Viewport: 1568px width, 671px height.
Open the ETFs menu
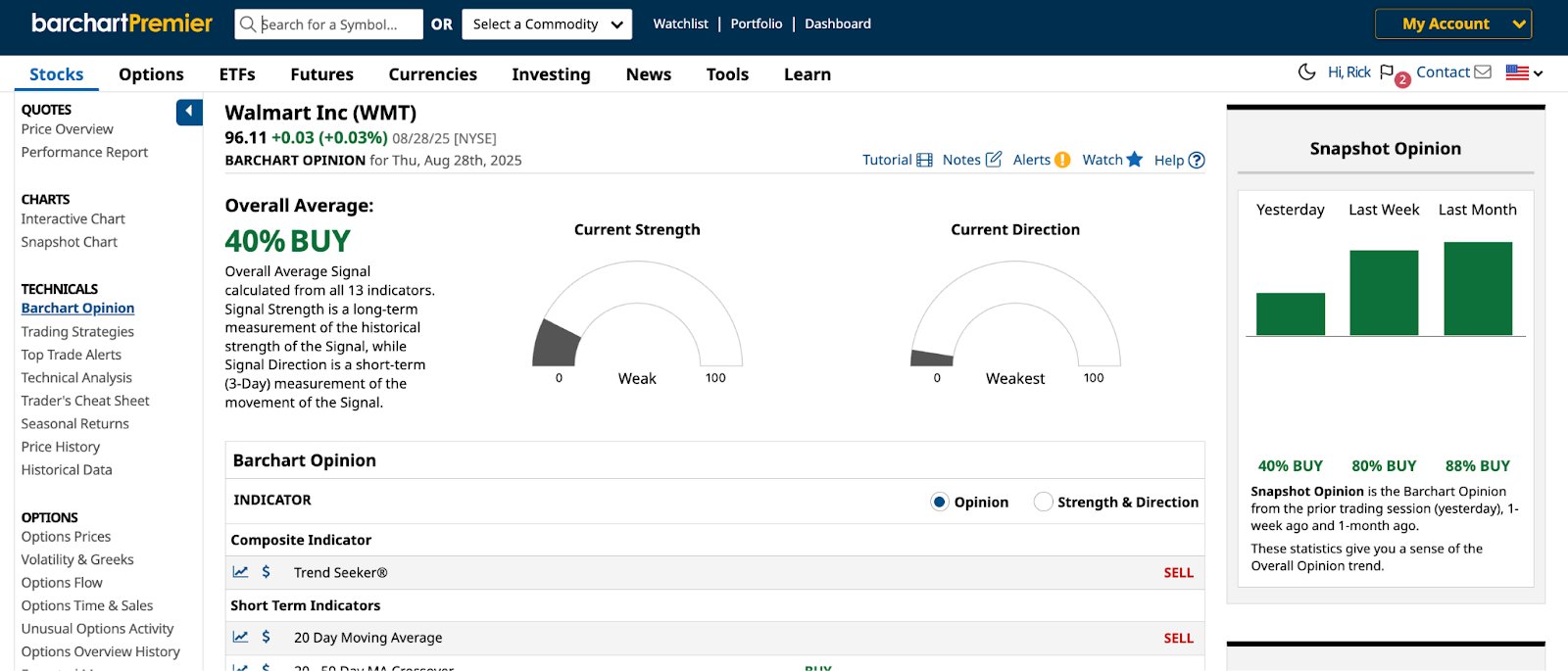tap(237, 74)
